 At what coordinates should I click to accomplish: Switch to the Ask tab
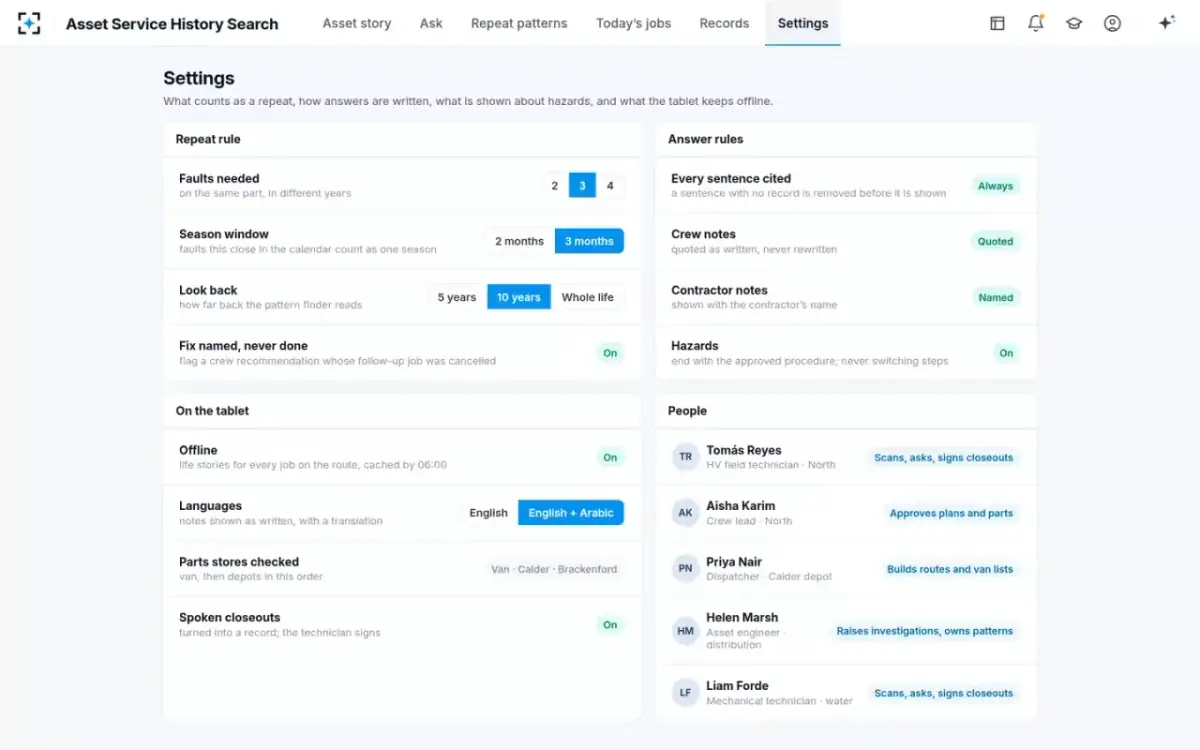(431, 23)
